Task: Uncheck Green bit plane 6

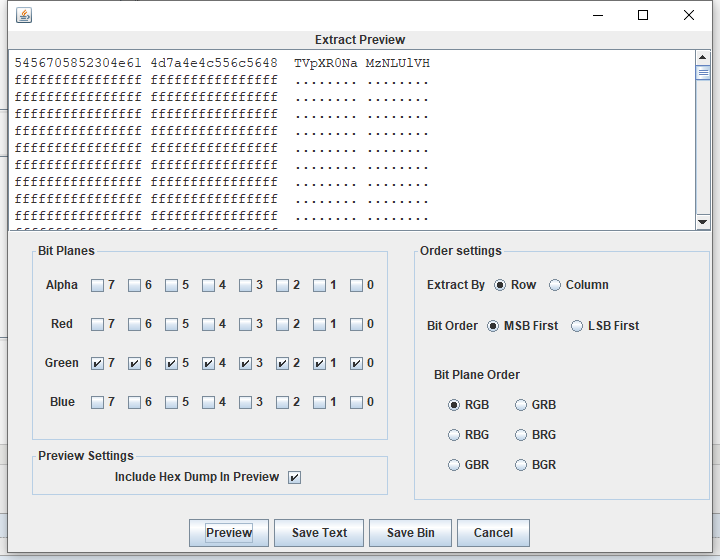Action: click(x=134, y=364)
